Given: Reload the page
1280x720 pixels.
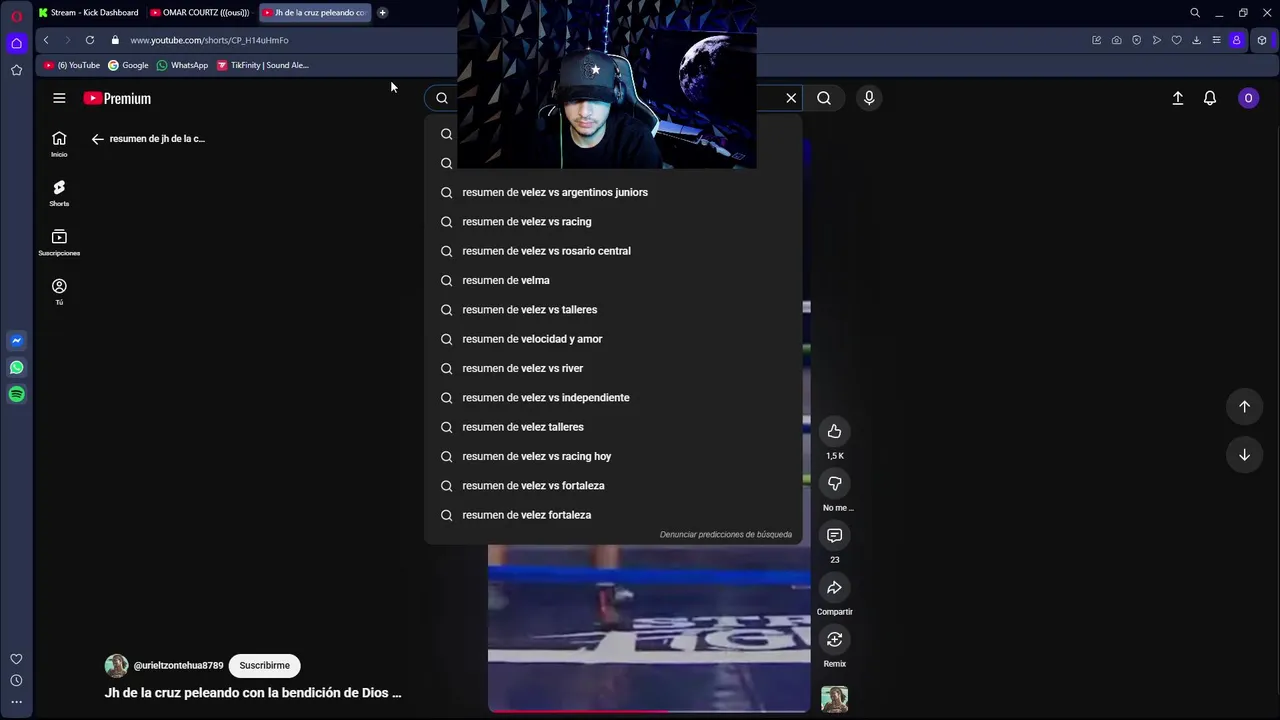Looking at the screenshot, I should coord(90,40).
